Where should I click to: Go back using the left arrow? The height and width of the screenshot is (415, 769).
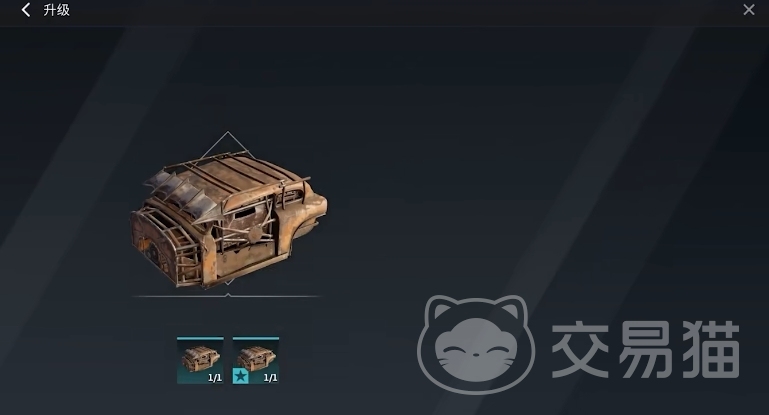tap(26, 10)
